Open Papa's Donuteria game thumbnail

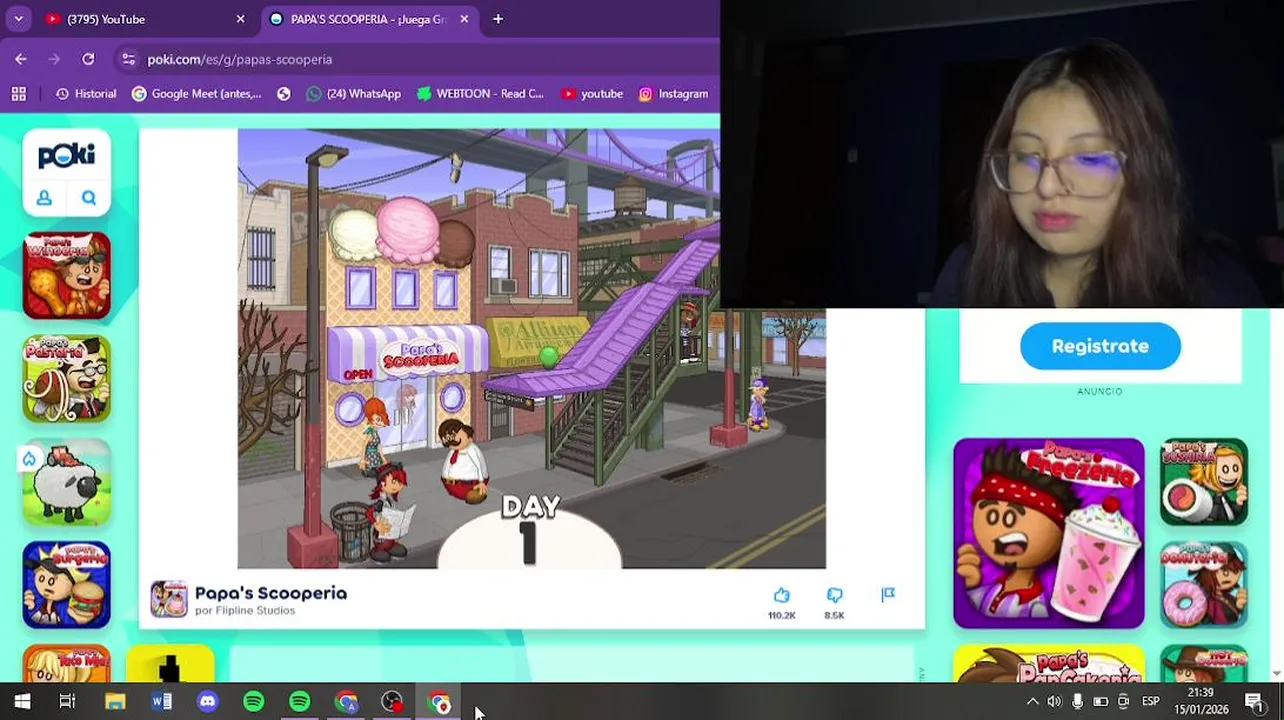point(1204,585)
